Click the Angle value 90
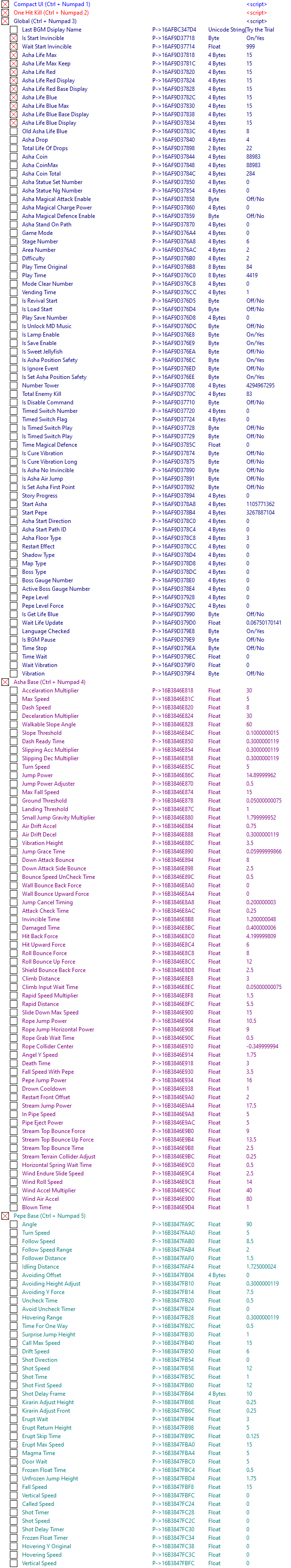Image resolution: width=291 pixels, height=1568 pixels. point(249,1225)
